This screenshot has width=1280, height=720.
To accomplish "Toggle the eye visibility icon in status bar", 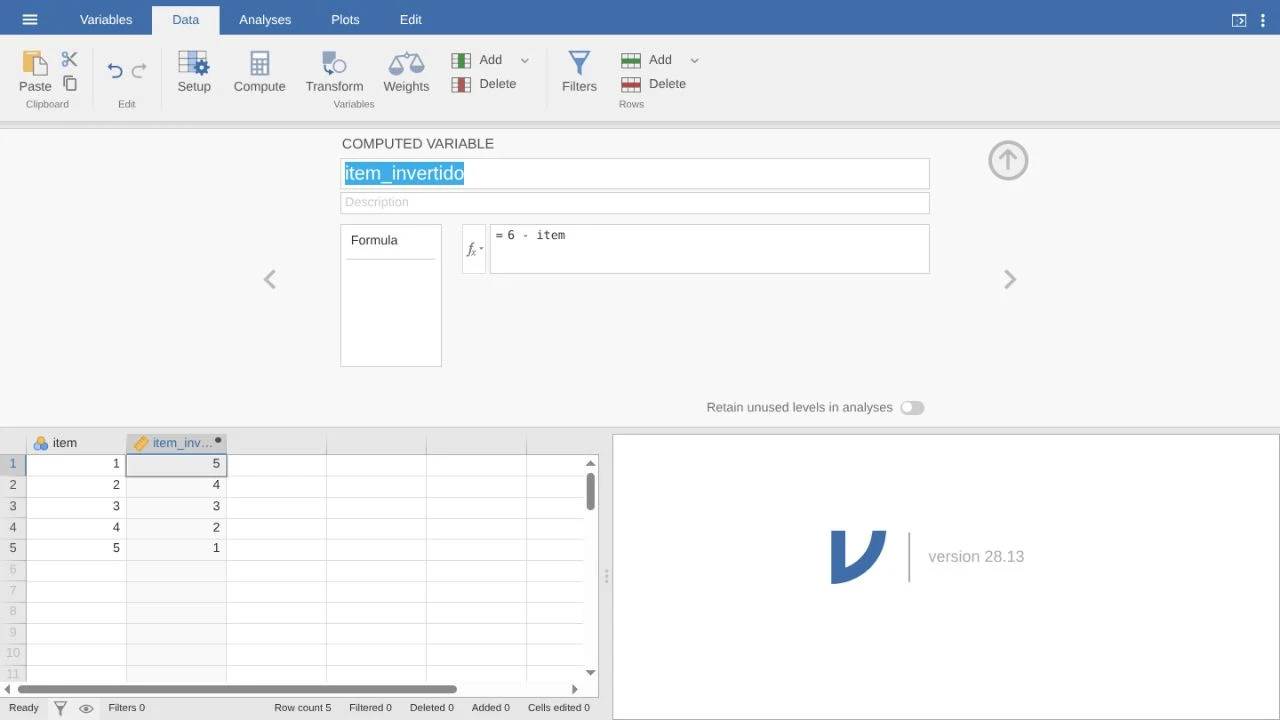I will [86, 708].
